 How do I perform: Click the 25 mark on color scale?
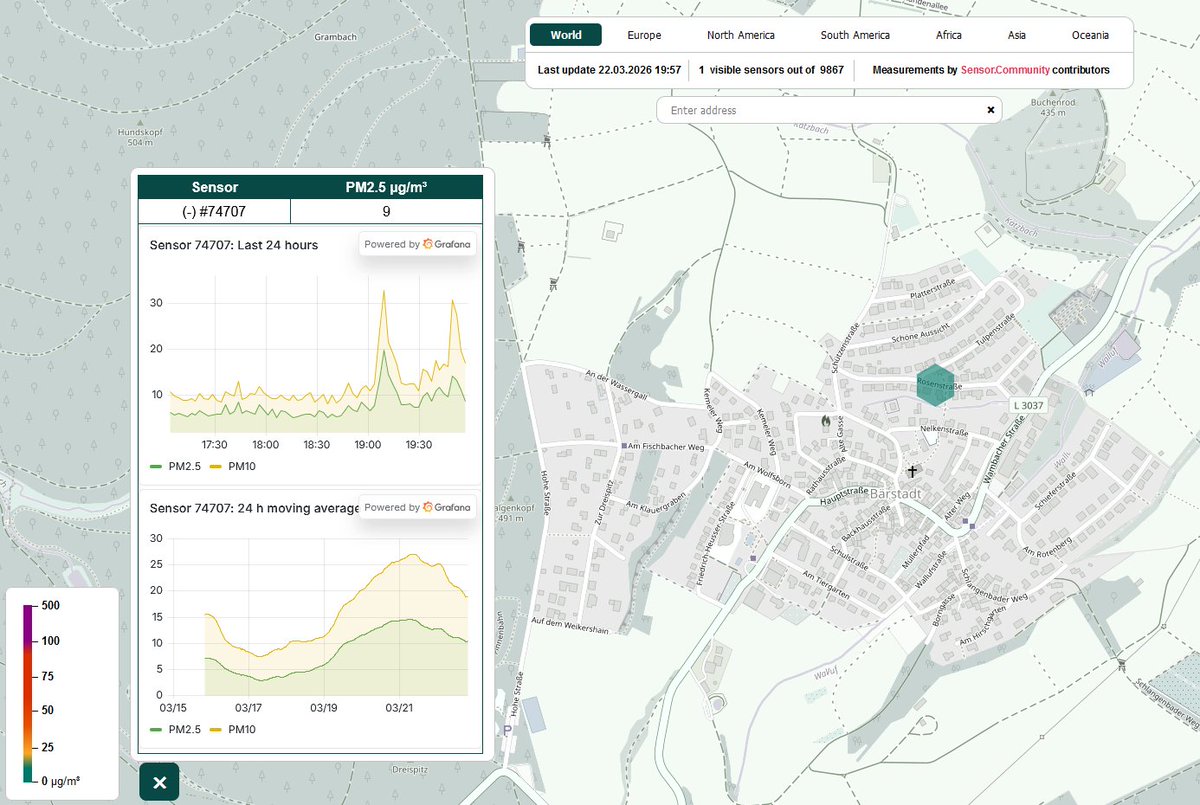click(47, 747)
